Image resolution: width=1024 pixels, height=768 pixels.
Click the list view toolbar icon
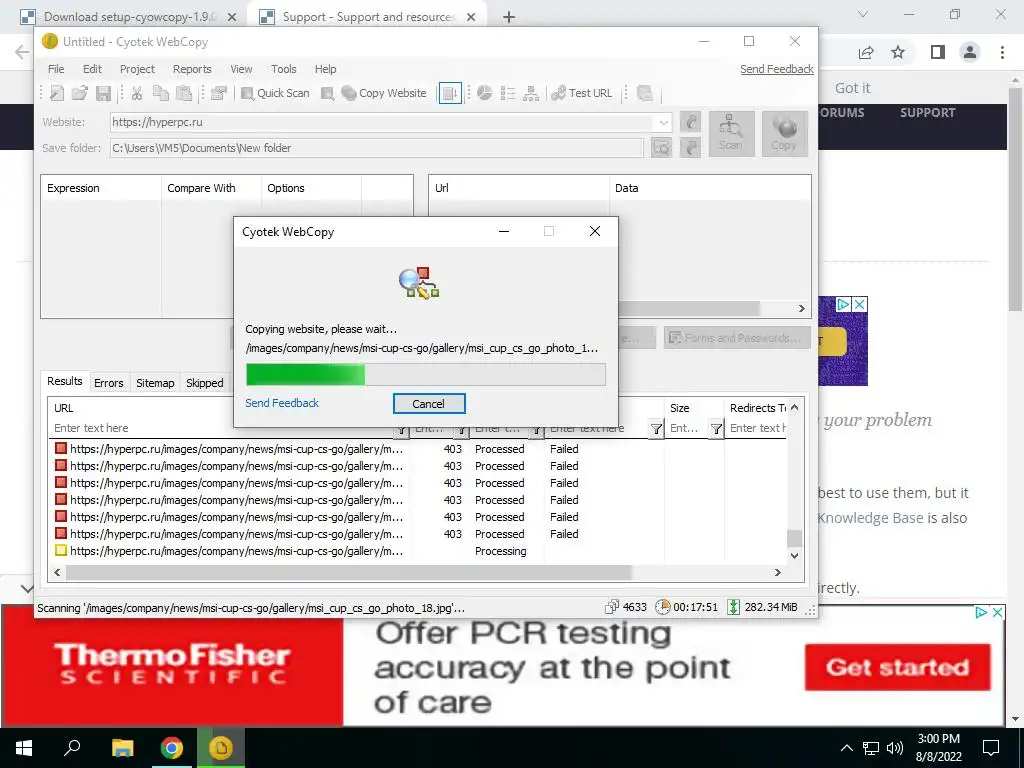[507, 93]
